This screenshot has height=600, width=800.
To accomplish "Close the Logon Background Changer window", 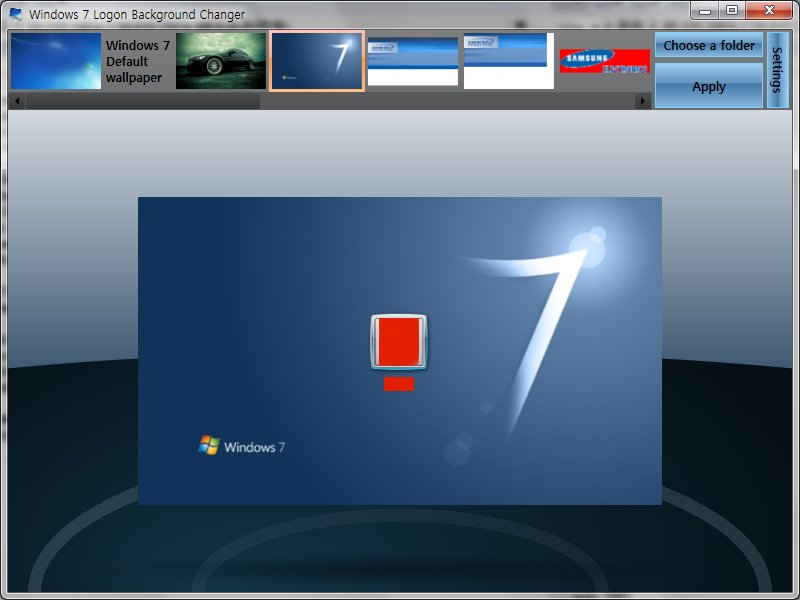I will pos(769,10).
